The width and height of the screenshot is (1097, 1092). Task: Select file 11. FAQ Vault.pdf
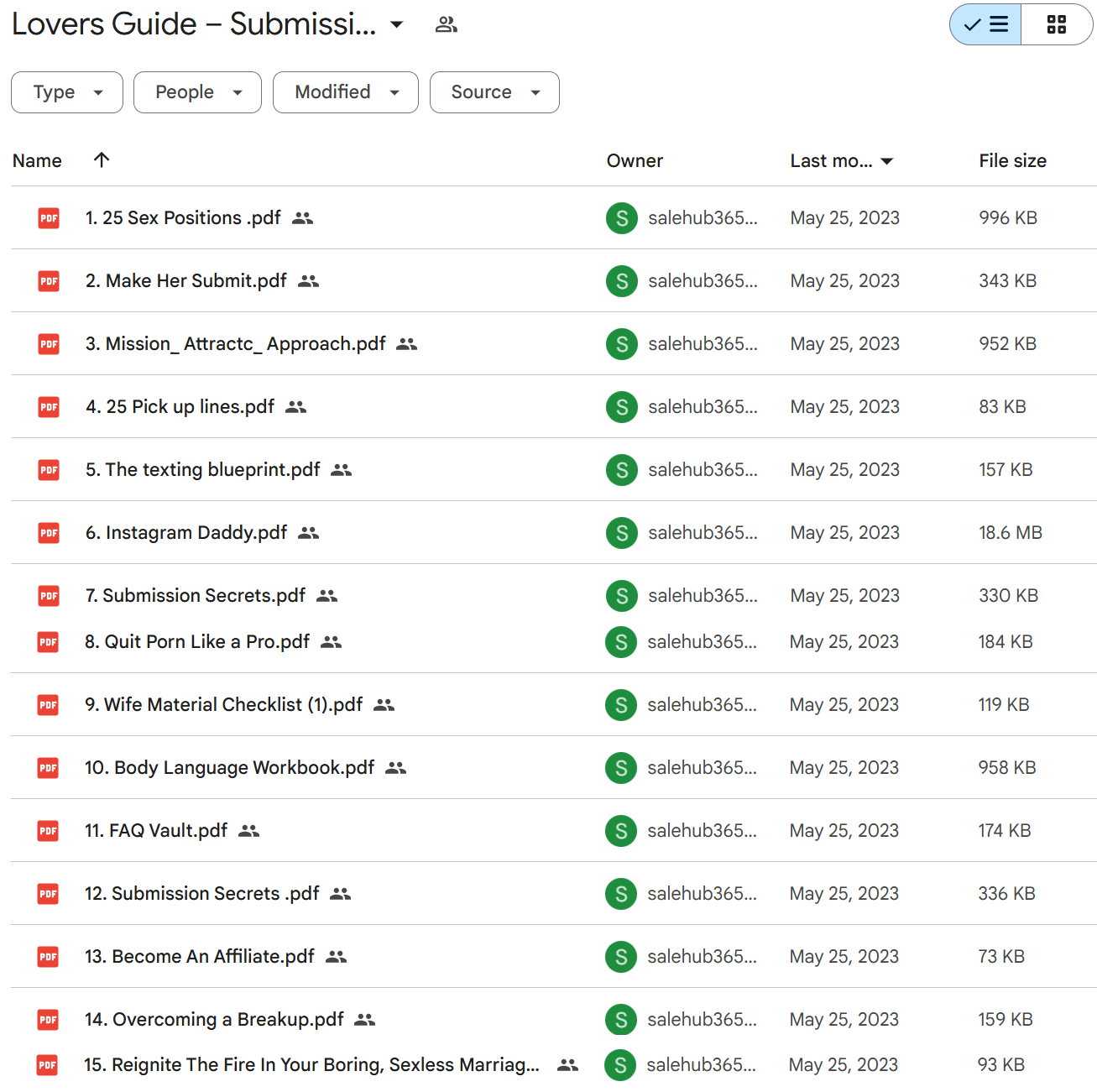(553, 831)
